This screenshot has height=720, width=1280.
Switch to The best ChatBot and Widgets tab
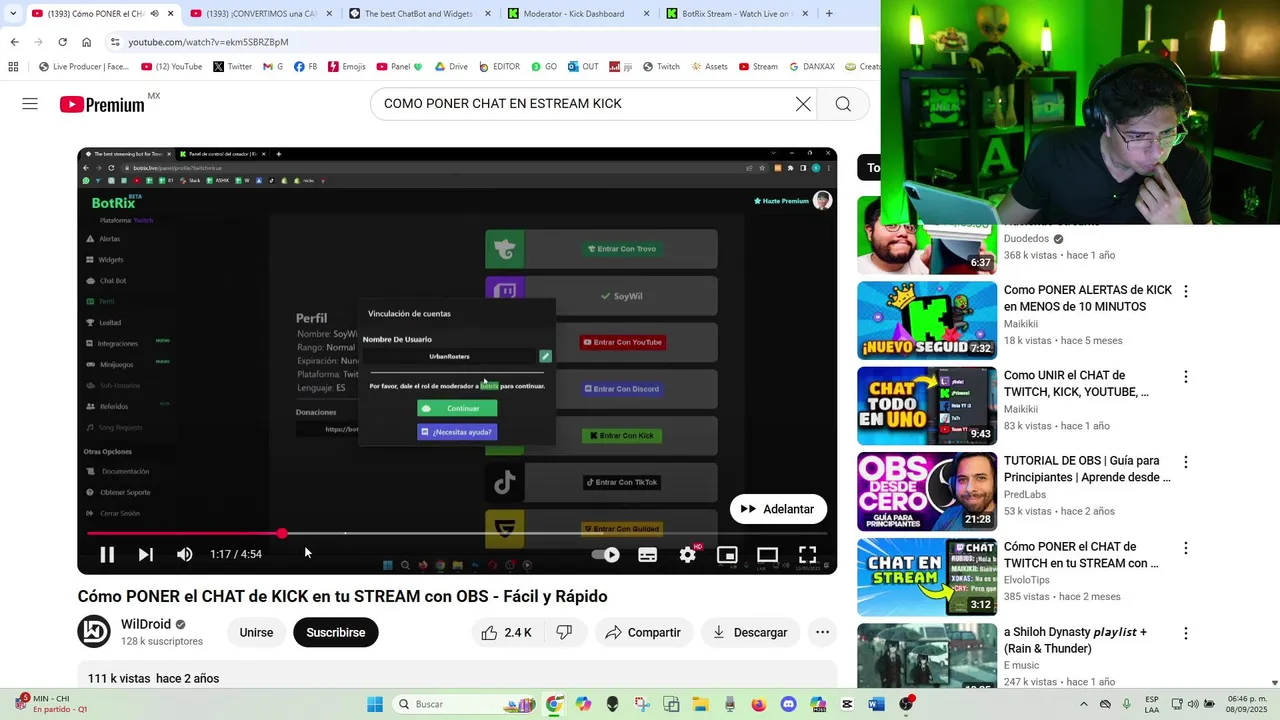pyautogui.click(x=418, y=14)
